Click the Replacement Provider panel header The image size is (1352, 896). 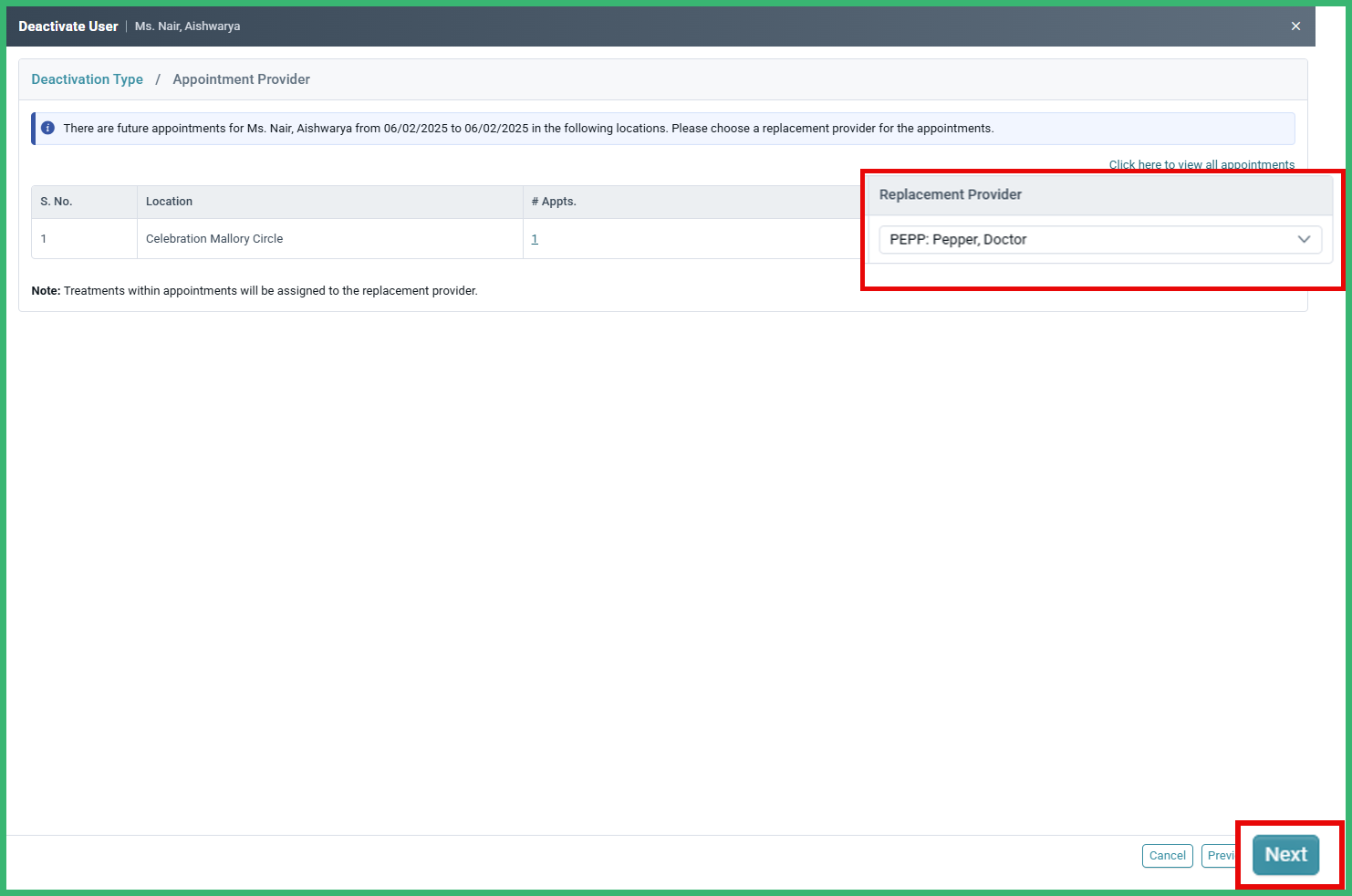(951, 194)
